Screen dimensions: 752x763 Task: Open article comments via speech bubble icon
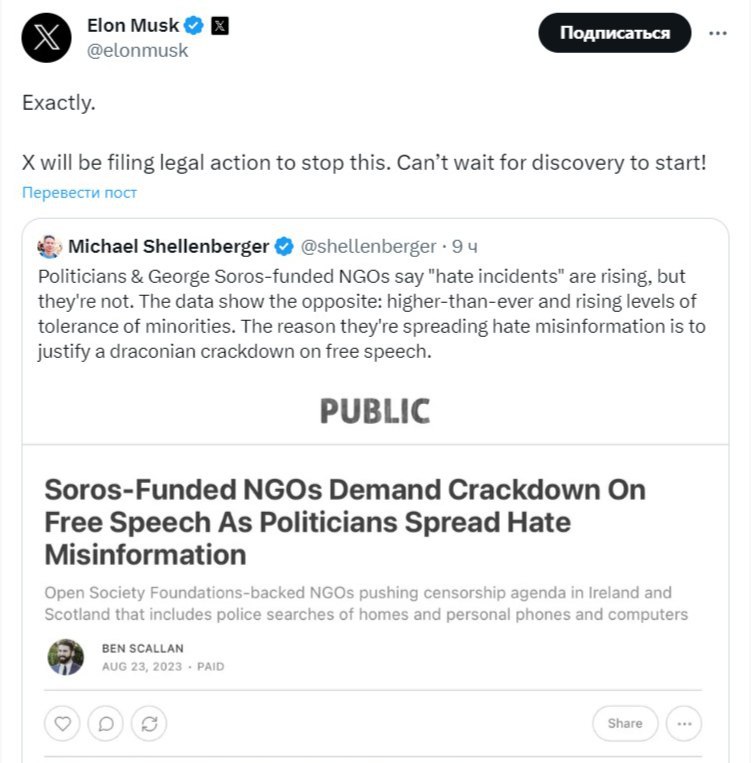pyautogui.click(x=106, y=723)
